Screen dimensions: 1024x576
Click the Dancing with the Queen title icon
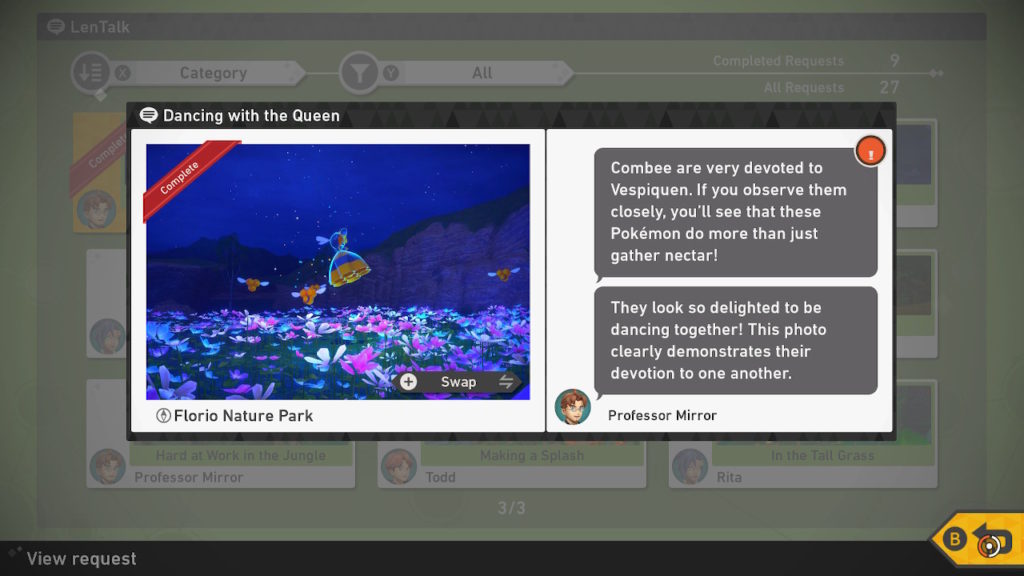point(149,116)
